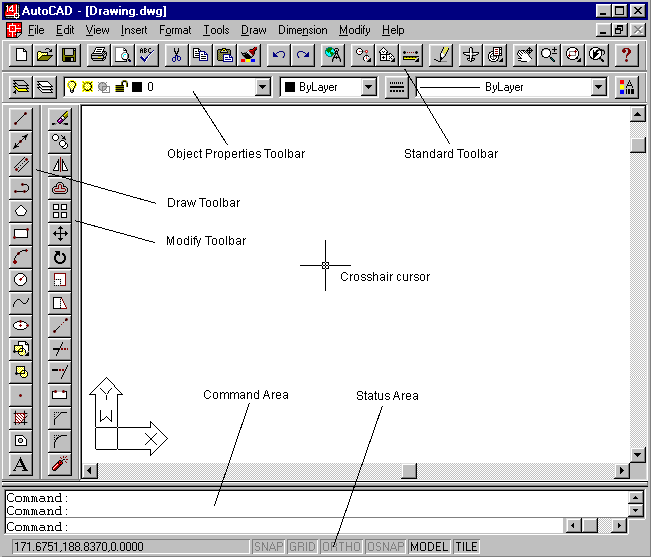The height and width of the screenshot is (557, 651).
Task: Select the Mirror tool in Modify toolbar
Action: [x=60, y=165]
